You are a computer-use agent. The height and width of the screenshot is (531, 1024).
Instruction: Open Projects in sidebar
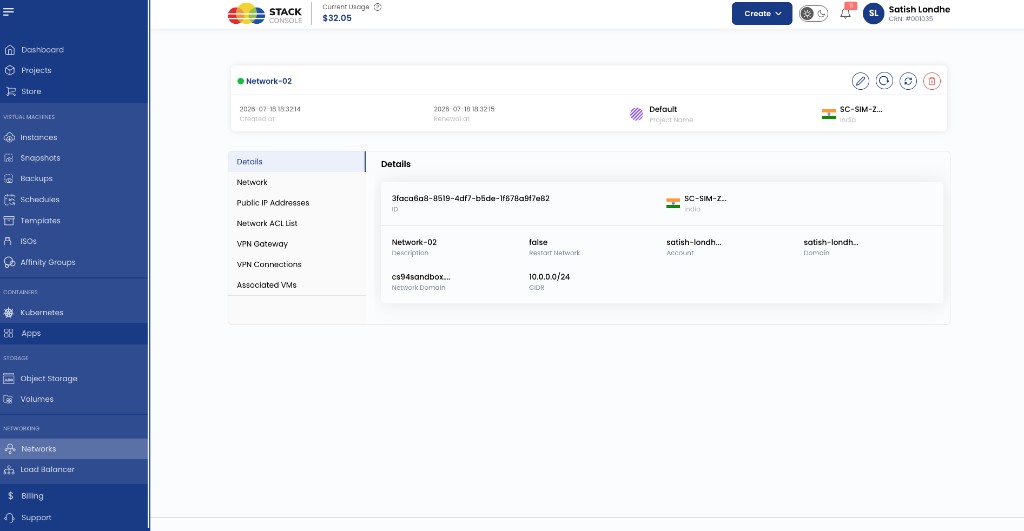[x=36, y=71]
